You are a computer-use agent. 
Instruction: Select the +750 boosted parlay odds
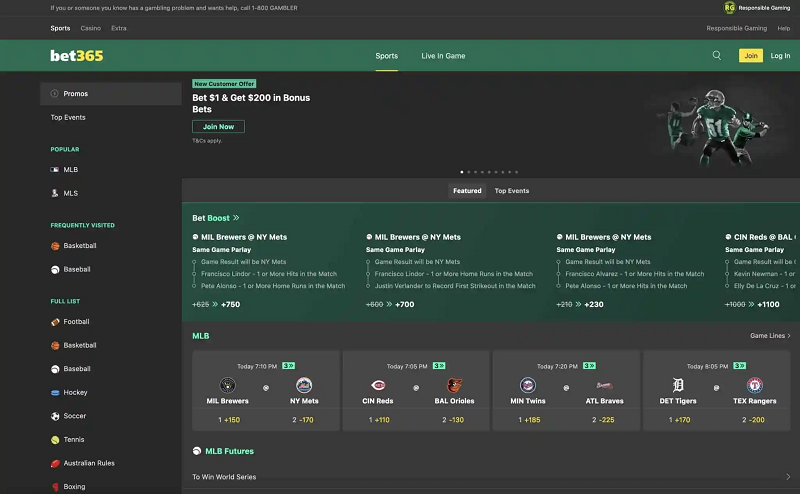click(231, 304)
